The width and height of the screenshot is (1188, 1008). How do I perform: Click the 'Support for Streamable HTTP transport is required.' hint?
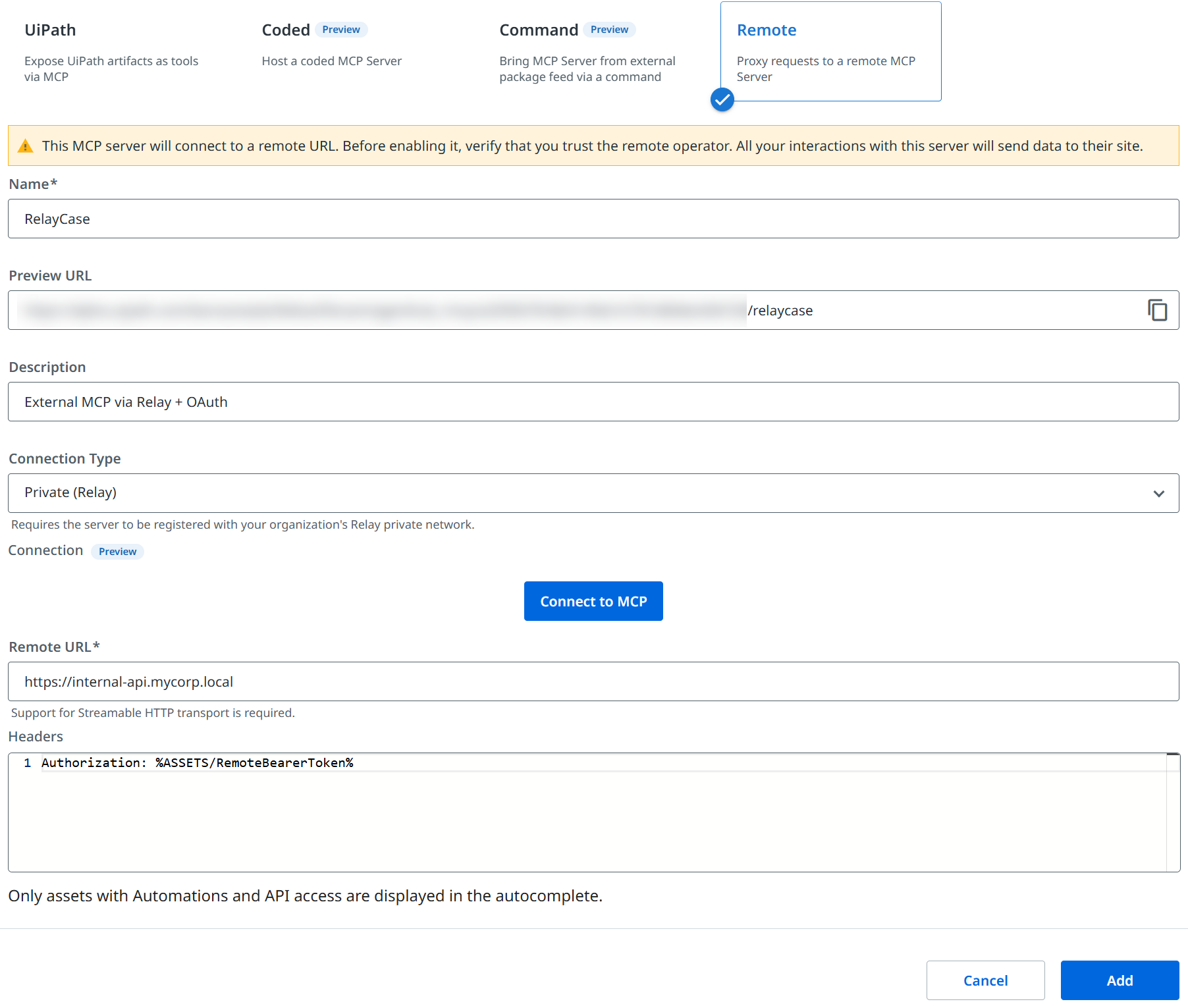point(153,713)
